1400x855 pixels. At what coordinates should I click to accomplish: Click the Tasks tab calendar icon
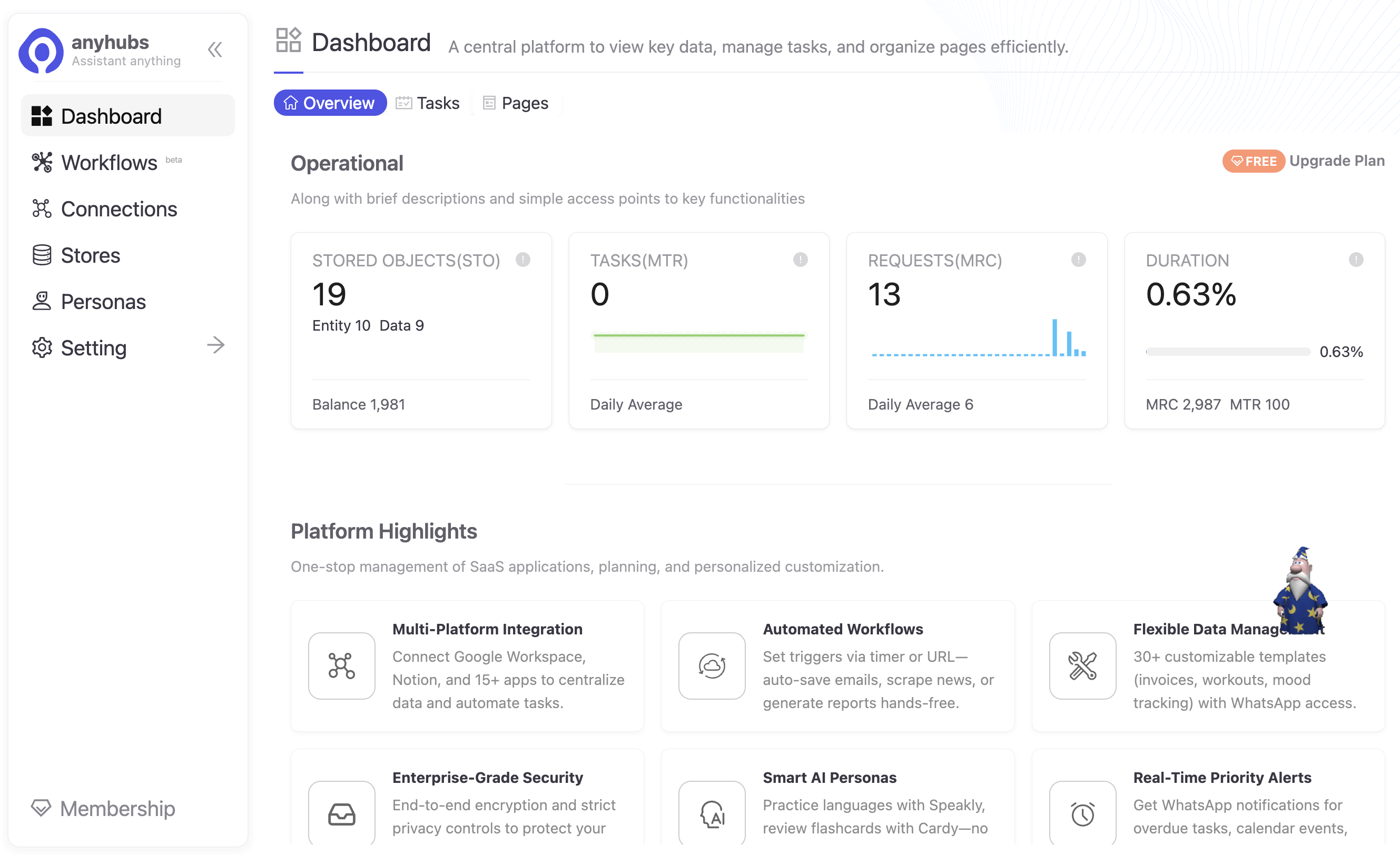click(x=403, y=103)
